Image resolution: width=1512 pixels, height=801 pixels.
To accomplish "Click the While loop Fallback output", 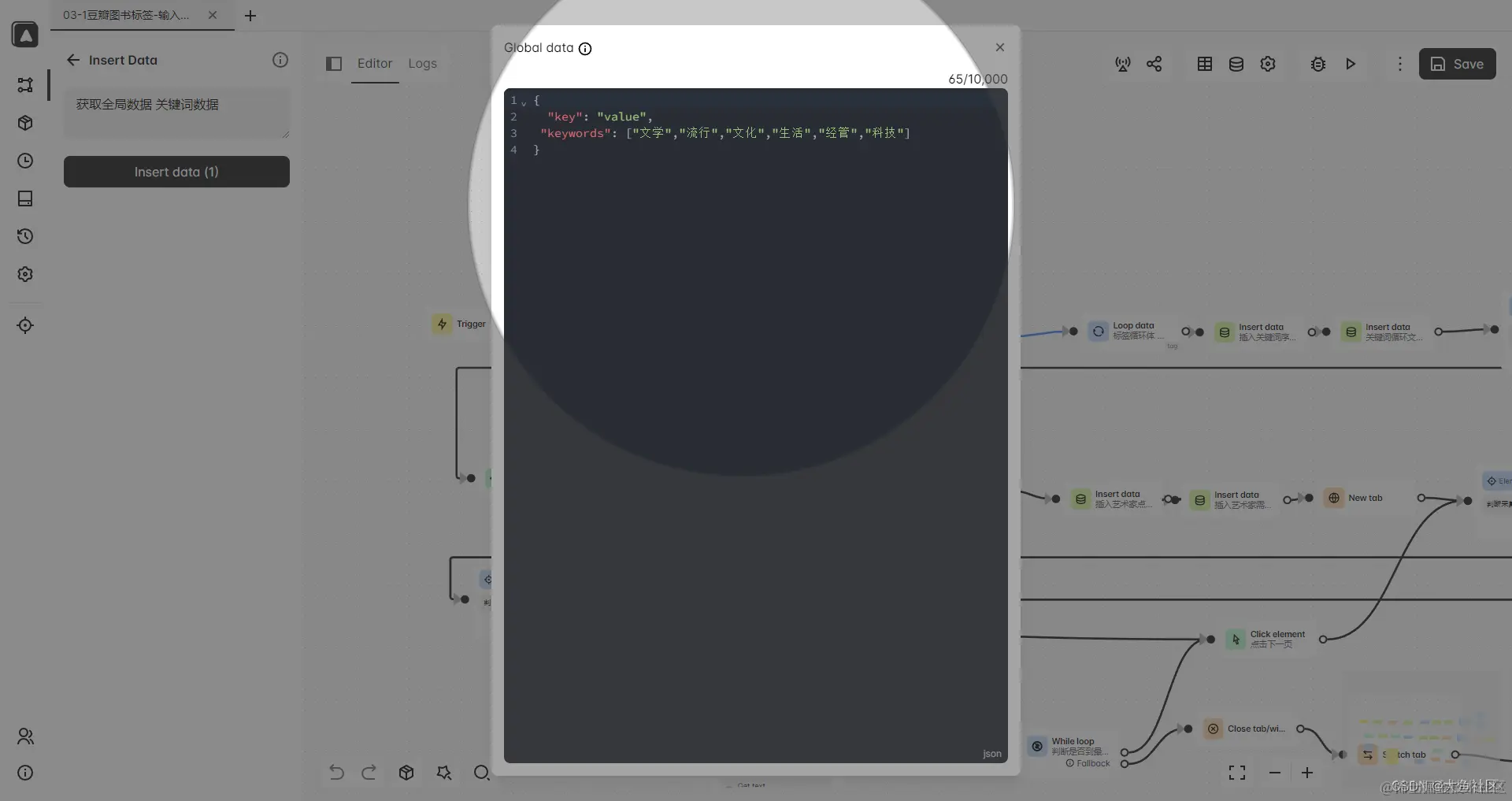I will pos(1125,763).
